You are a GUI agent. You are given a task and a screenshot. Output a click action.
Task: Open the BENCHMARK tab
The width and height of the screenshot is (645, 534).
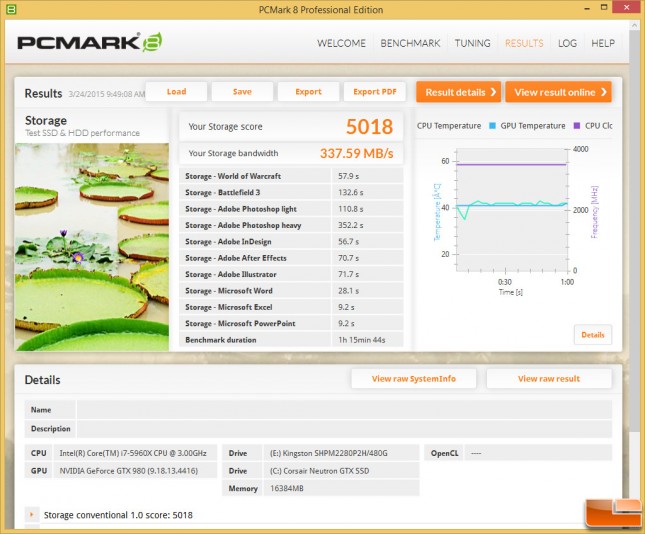pos(410,43)
